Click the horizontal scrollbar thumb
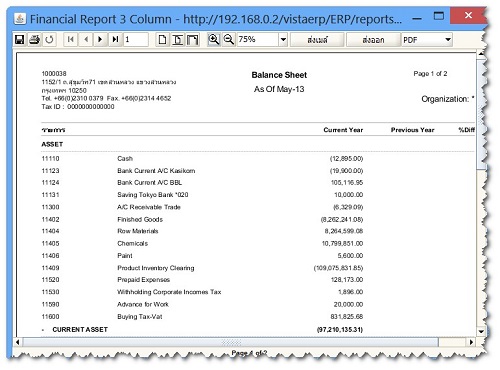 coord(230,342)
